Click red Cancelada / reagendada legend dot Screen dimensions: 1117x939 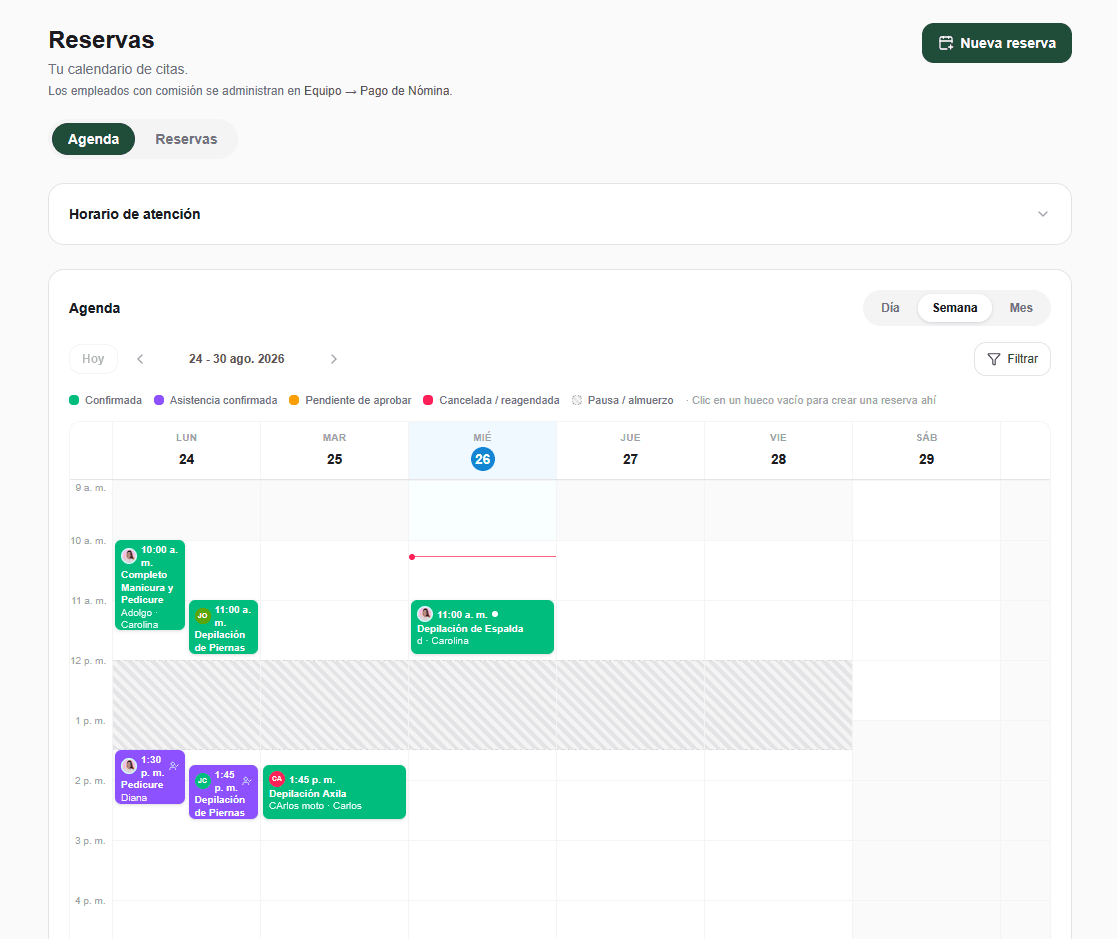coord(428,400)
